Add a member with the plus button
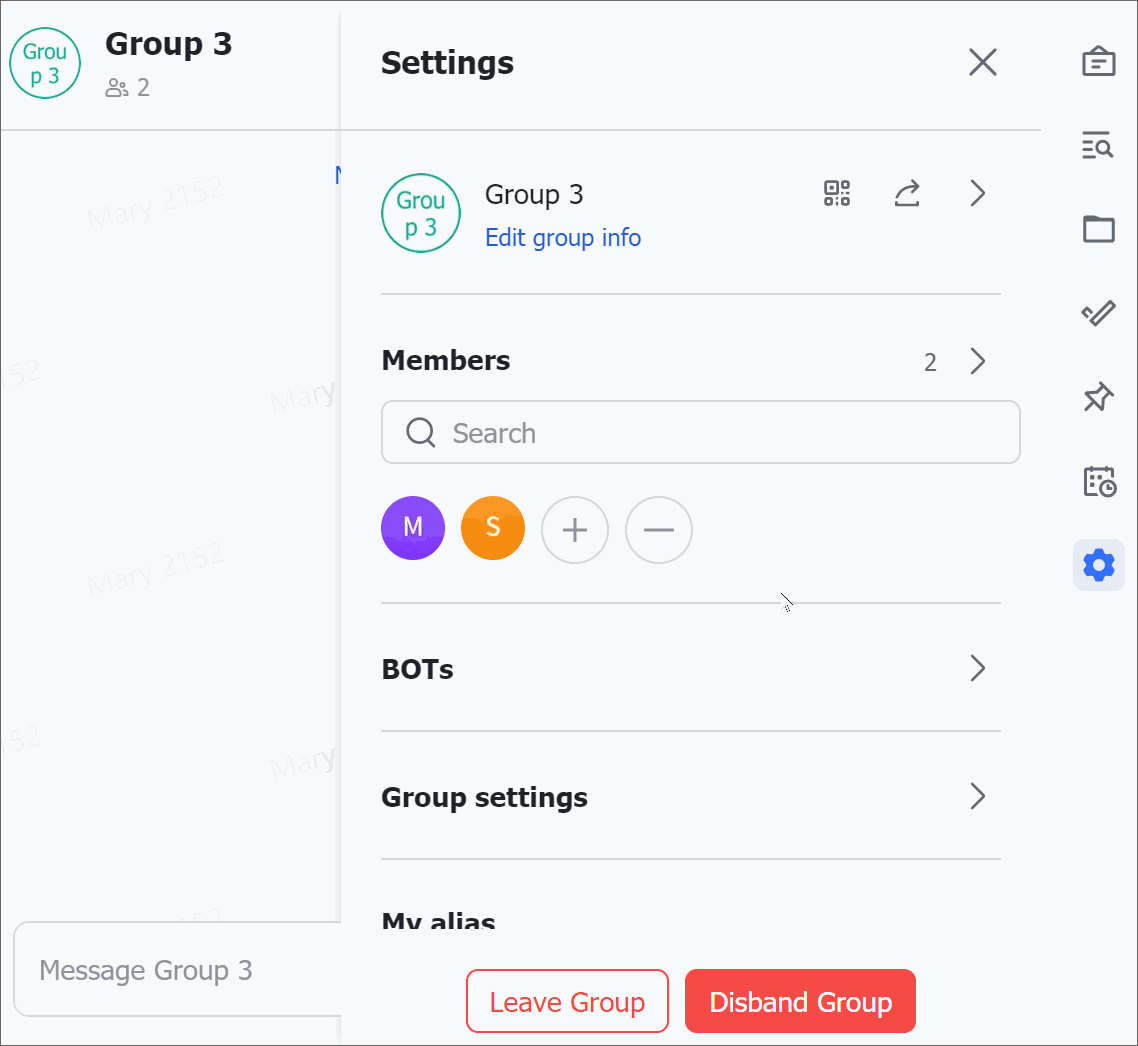The width and height of the screenshot is (1138, 1046). pos(575,530)
